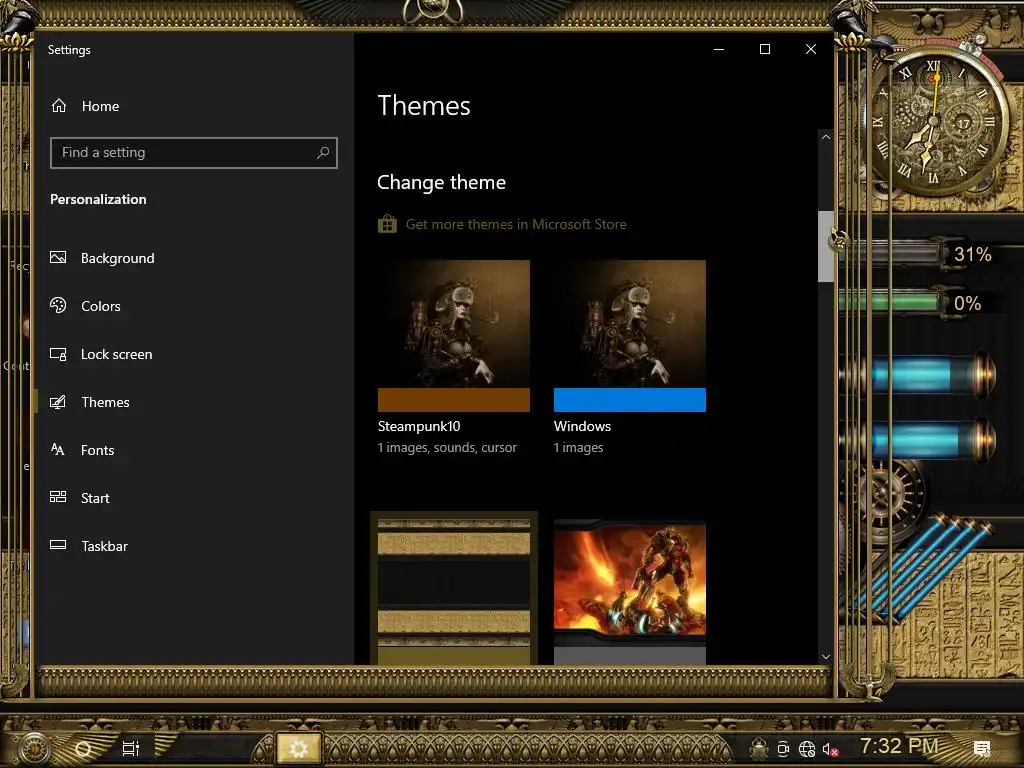Click the Find a setting search box
The width and height of the screenshot is (1024, 768).
point(193,153)
